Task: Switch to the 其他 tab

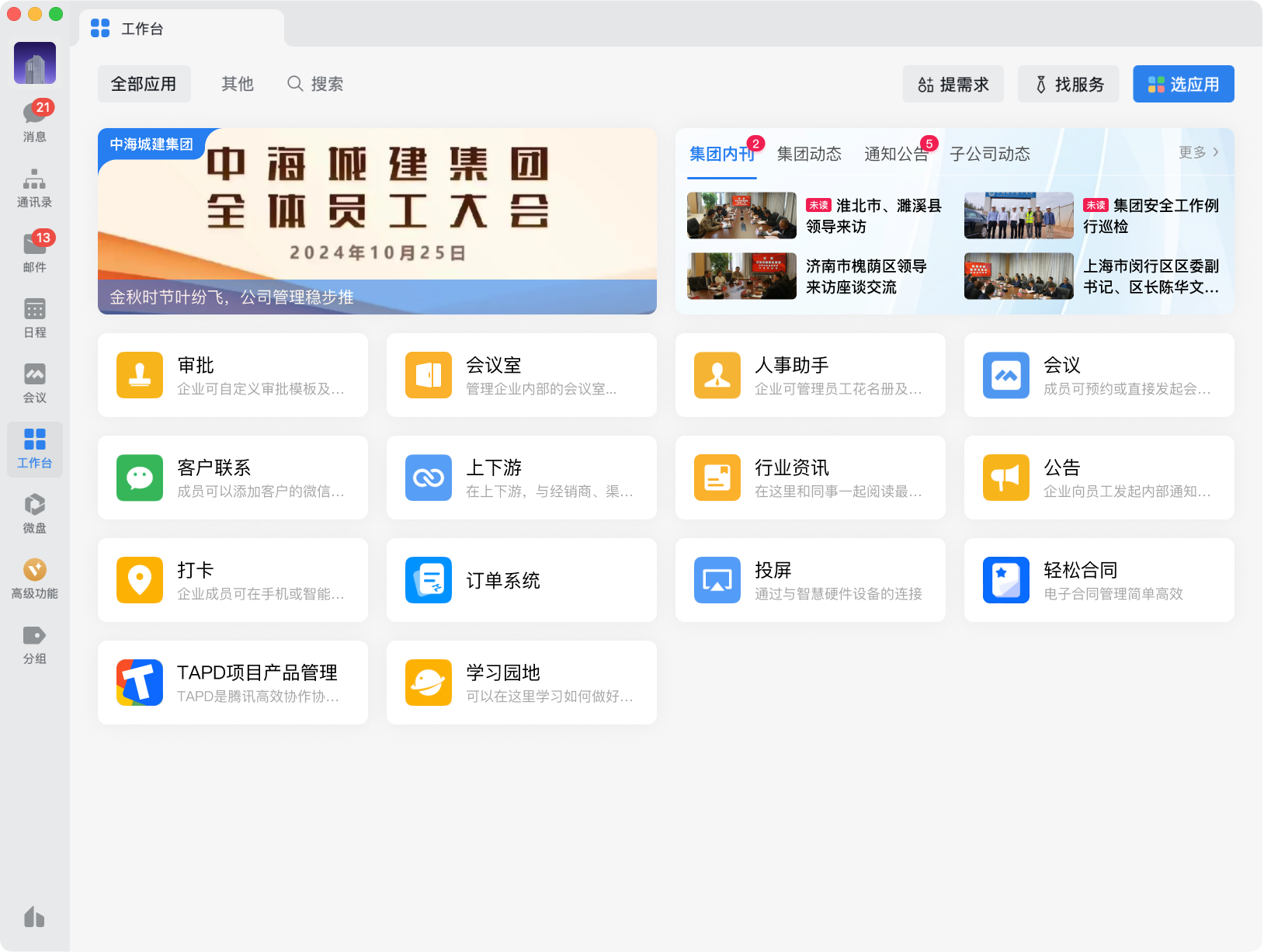Action: (238, 84)
